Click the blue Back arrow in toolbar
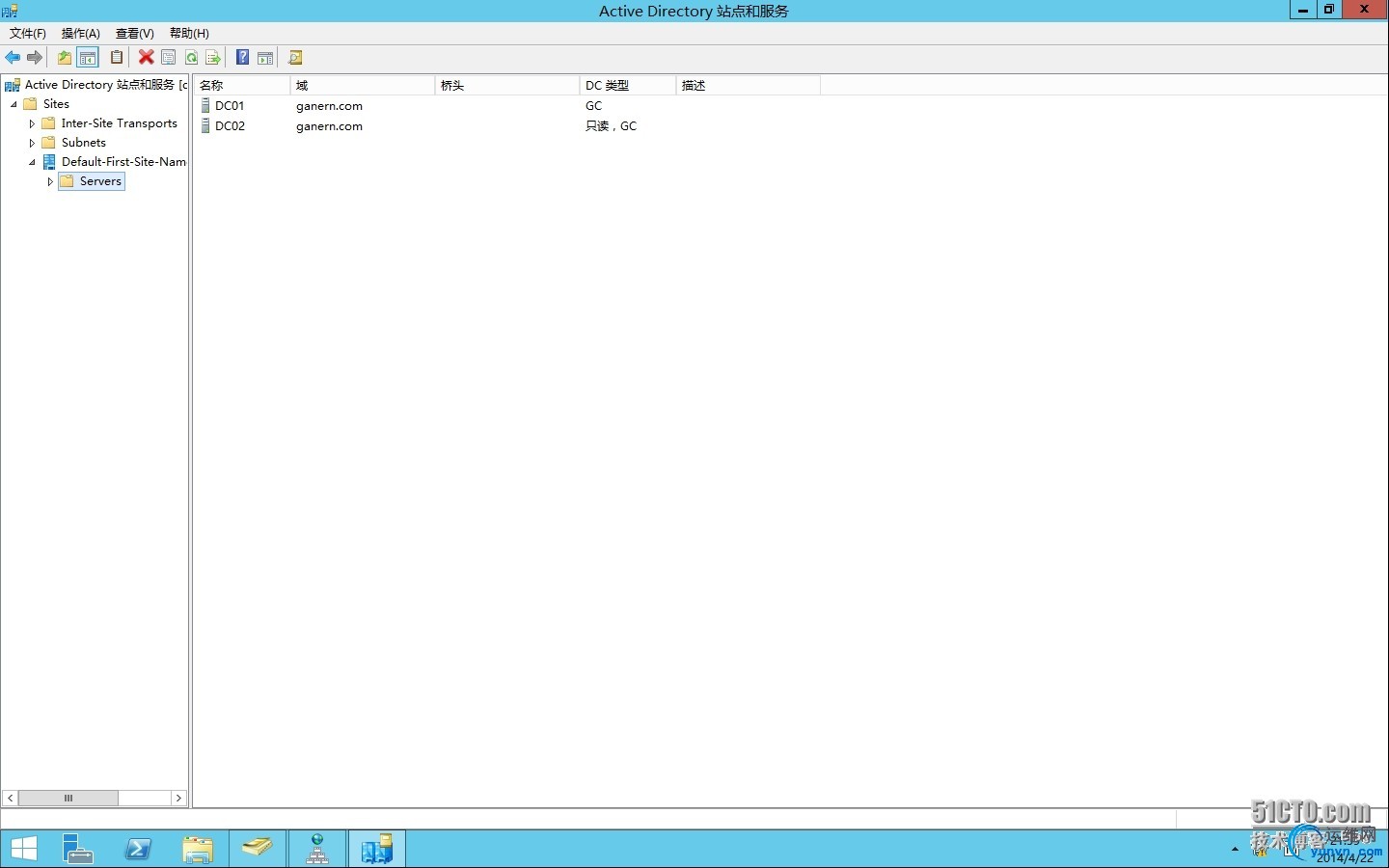Viewport: 1389px width, 868px height. coord(13,58)
